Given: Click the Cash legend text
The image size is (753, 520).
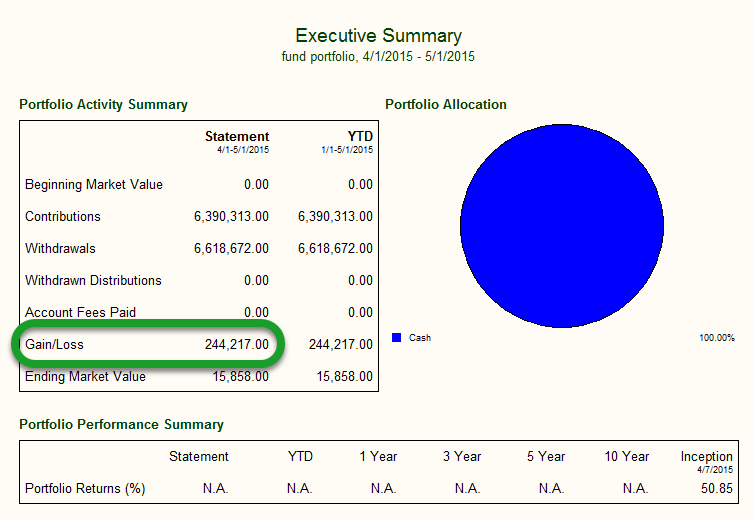Looking at the screenshot, I should click(420, 338).
